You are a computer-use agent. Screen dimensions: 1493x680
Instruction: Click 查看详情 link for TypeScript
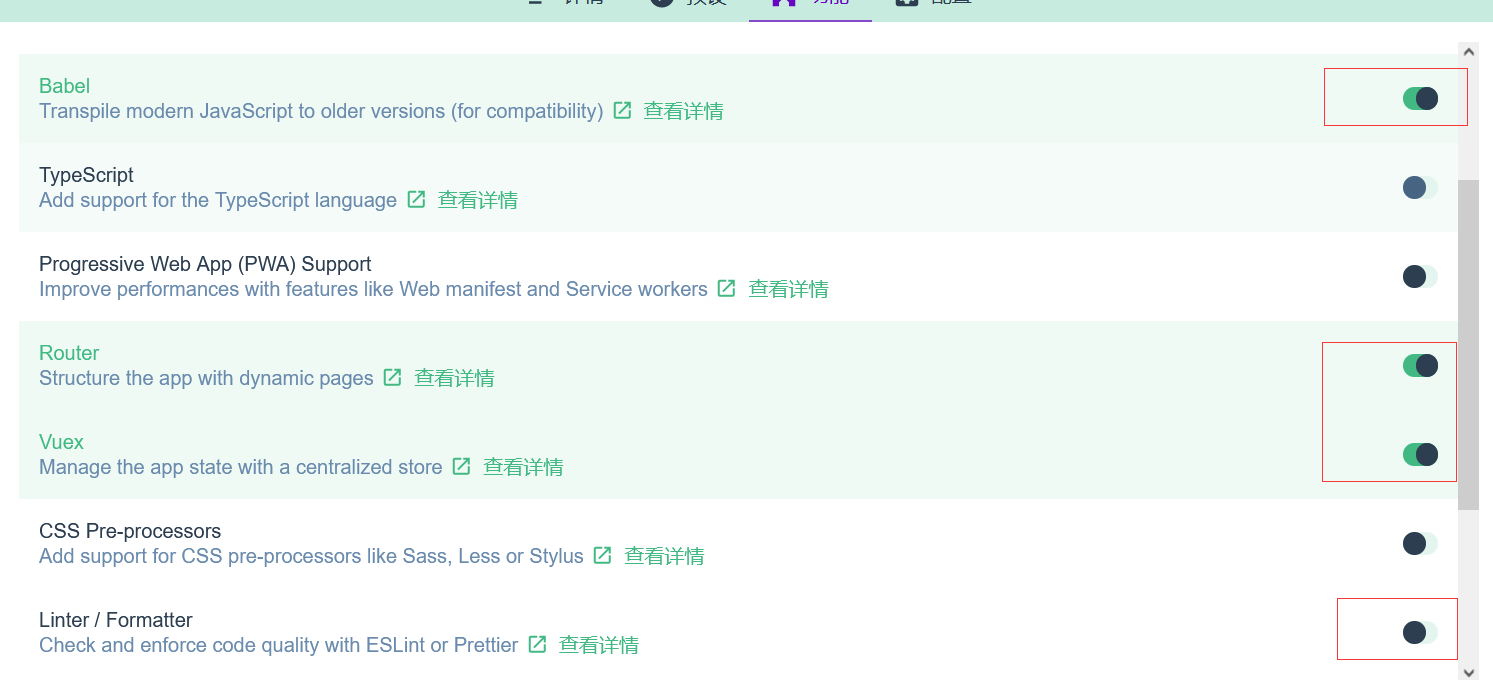pos(477,200)
